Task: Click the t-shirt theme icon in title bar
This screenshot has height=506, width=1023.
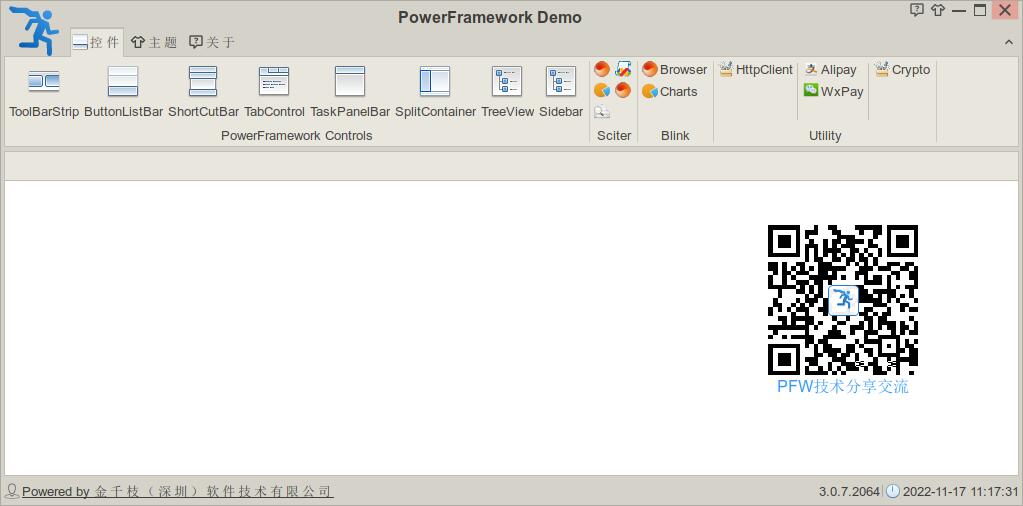Action: click(x=938, y=10)
